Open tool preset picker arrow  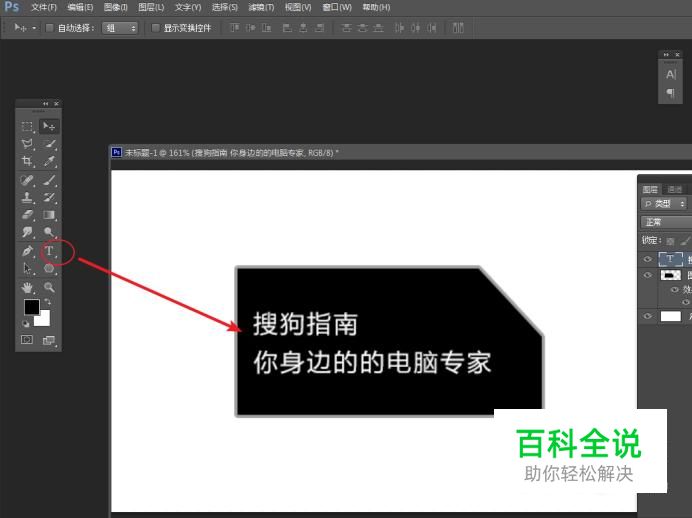(34, 28)
